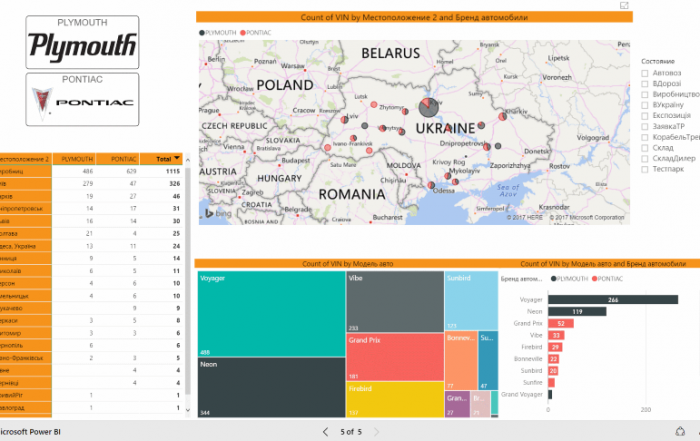700x441 pixels.
Task: Click the Kharkiv bubble on the map
Action: [x=503, y=116]
